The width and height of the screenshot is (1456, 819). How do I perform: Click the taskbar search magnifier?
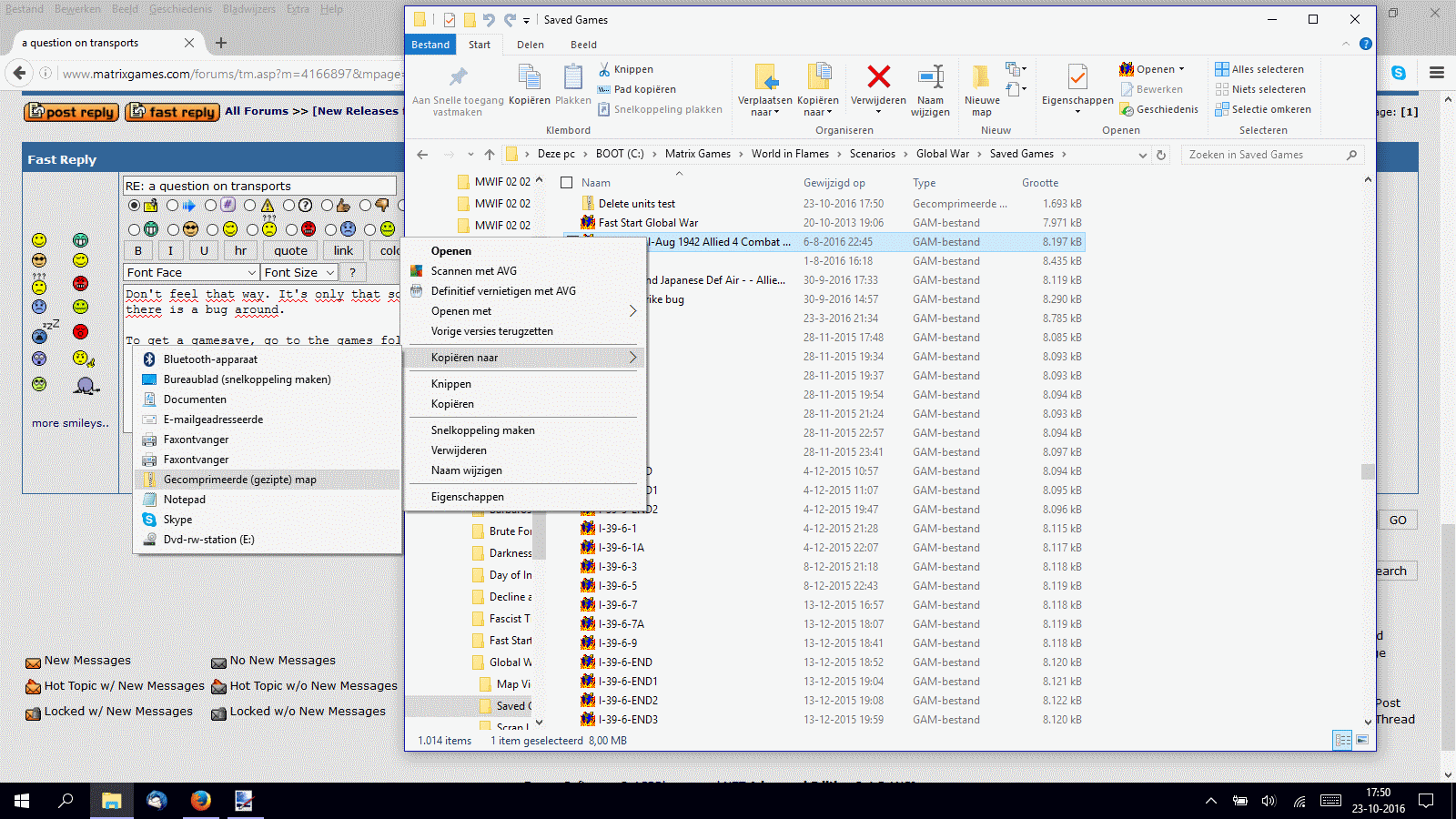[x=66, y=800]
